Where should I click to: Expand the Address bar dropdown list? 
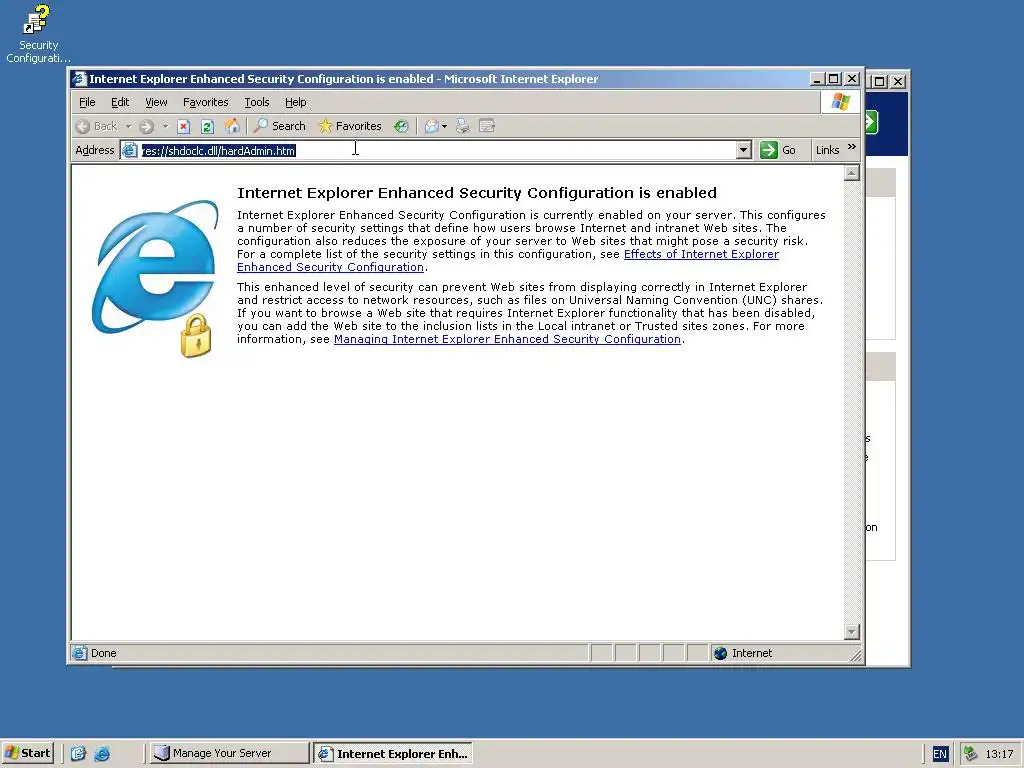point(743,150)
